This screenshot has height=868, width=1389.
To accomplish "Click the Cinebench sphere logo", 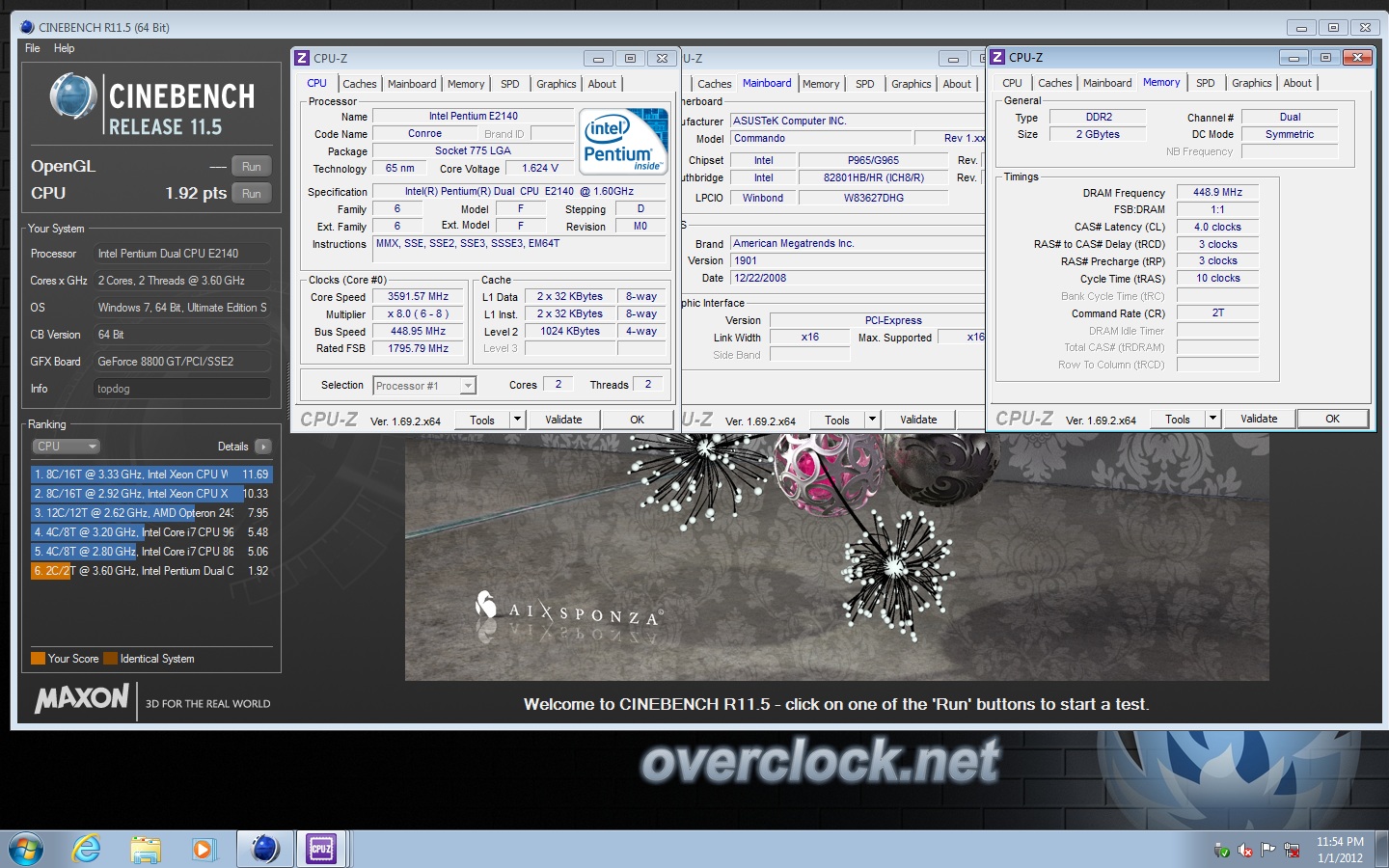I will tap(73, 97).
